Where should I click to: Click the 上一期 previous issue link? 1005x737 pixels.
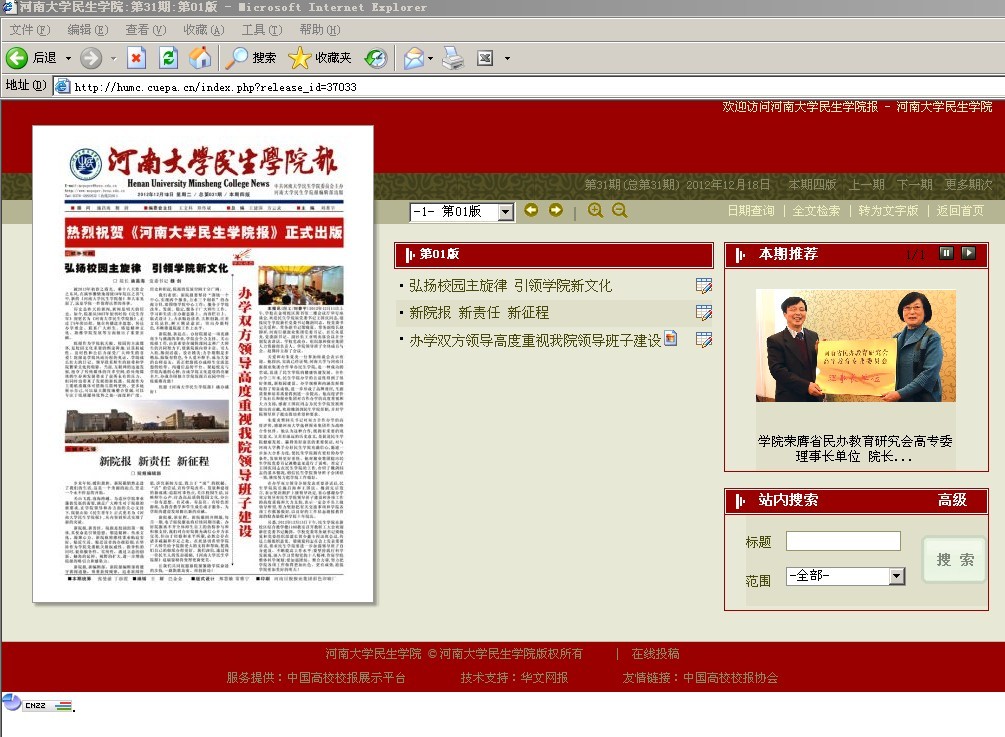click(x=867, y=185)
